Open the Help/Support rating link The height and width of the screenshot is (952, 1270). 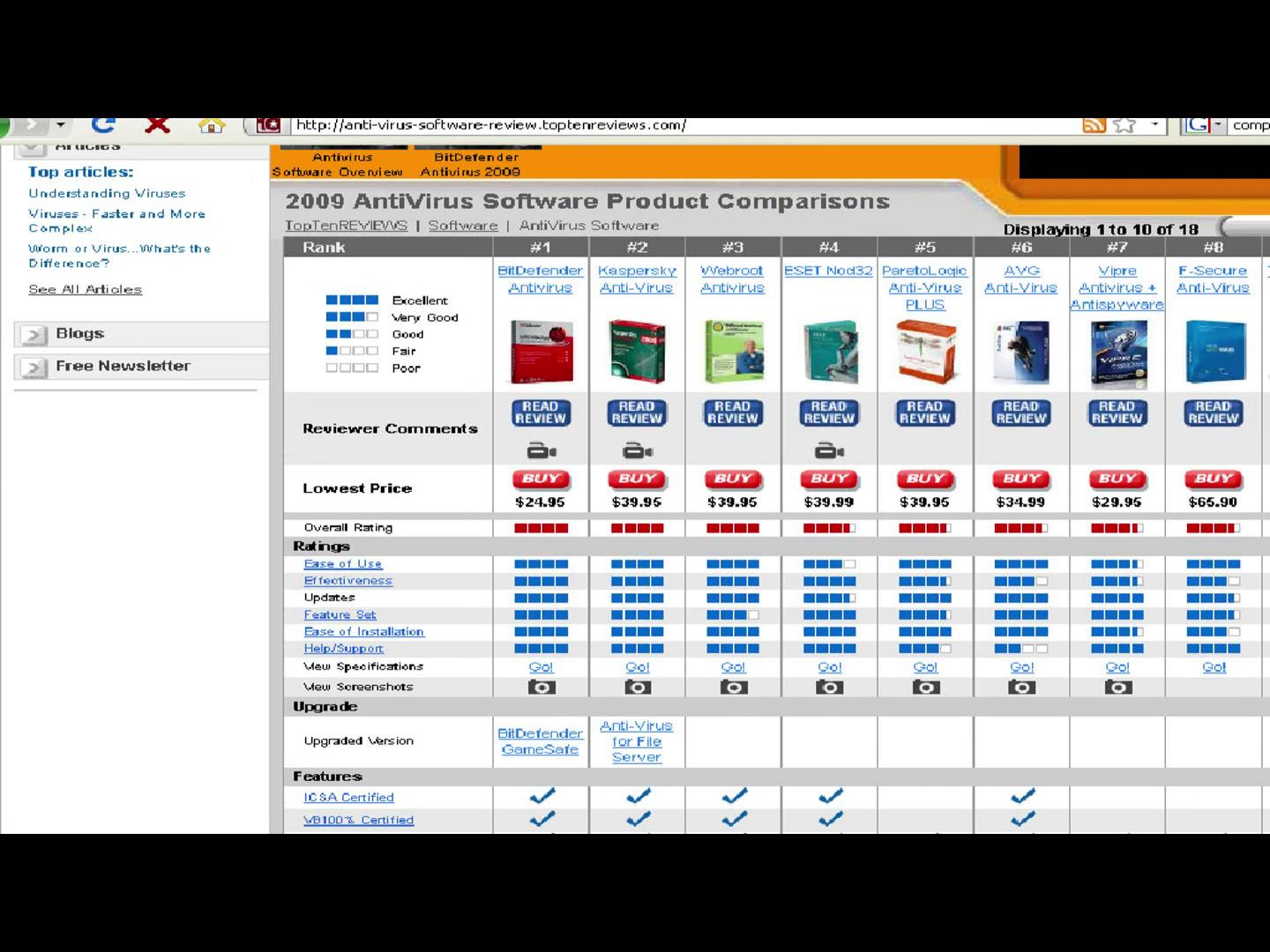[x=343, y=649]
